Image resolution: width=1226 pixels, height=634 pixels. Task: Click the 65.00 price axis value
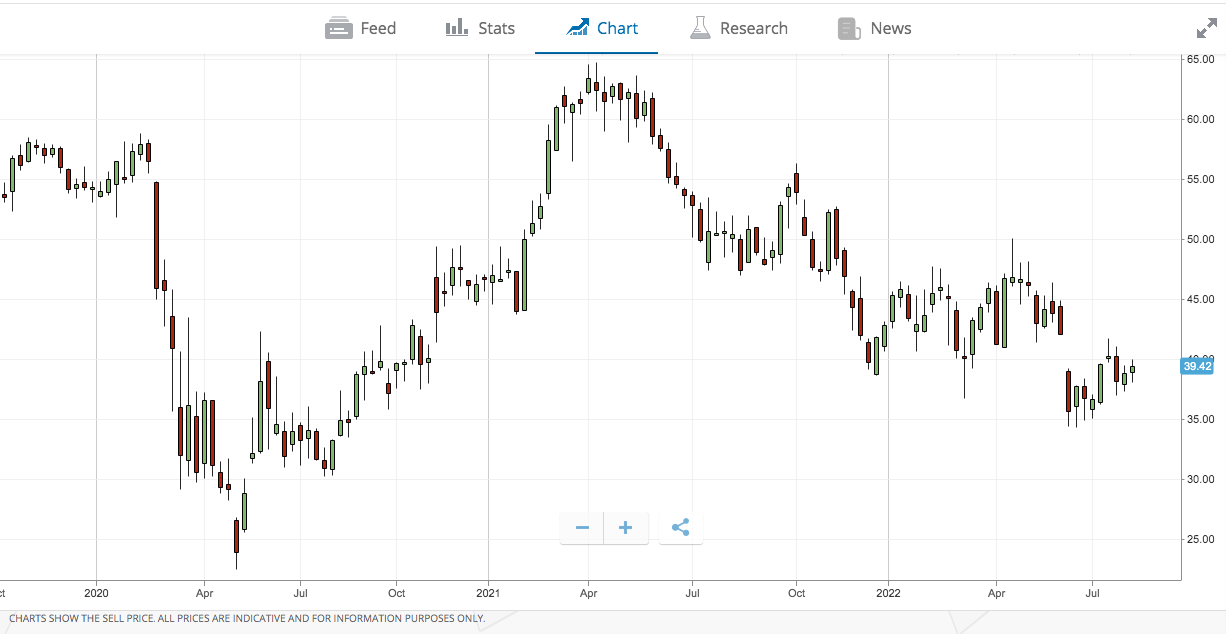click(1199, 60)
